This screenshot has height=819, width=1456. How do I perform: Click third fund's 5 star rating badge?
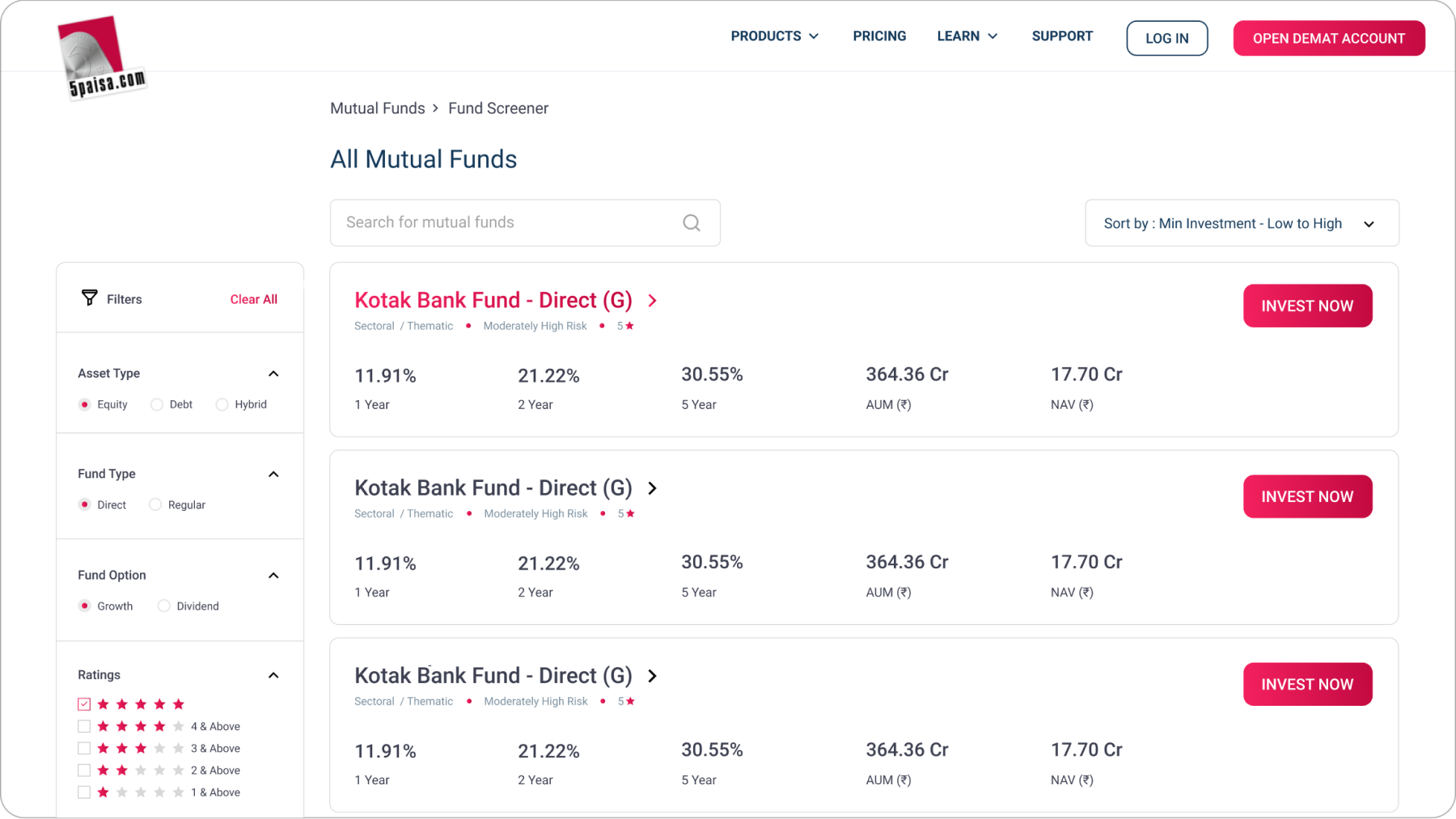pyautogui.click(x=626, y=701)
